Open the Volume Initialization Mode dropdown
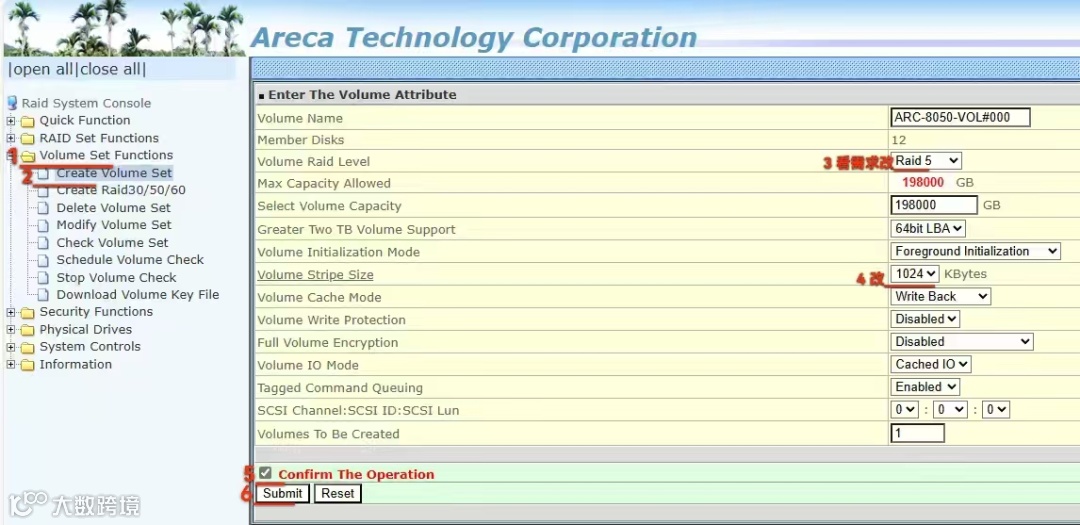Image resolution: width=1080 pixels, height=525 pixels. (975, 251)
